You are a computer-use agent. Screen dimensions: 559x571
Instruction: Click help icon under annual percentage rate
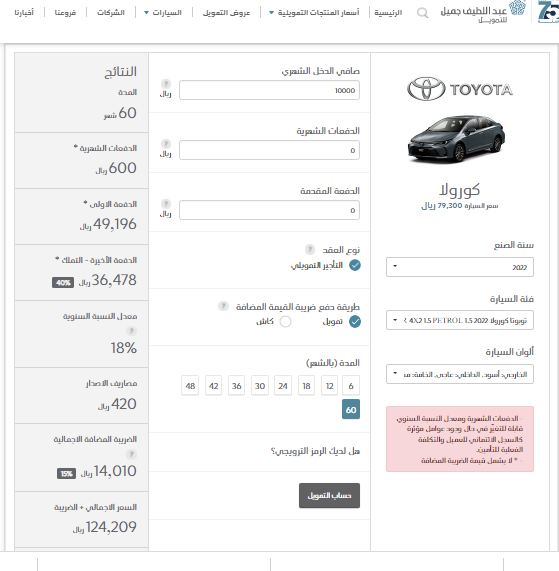coord(131,331)
